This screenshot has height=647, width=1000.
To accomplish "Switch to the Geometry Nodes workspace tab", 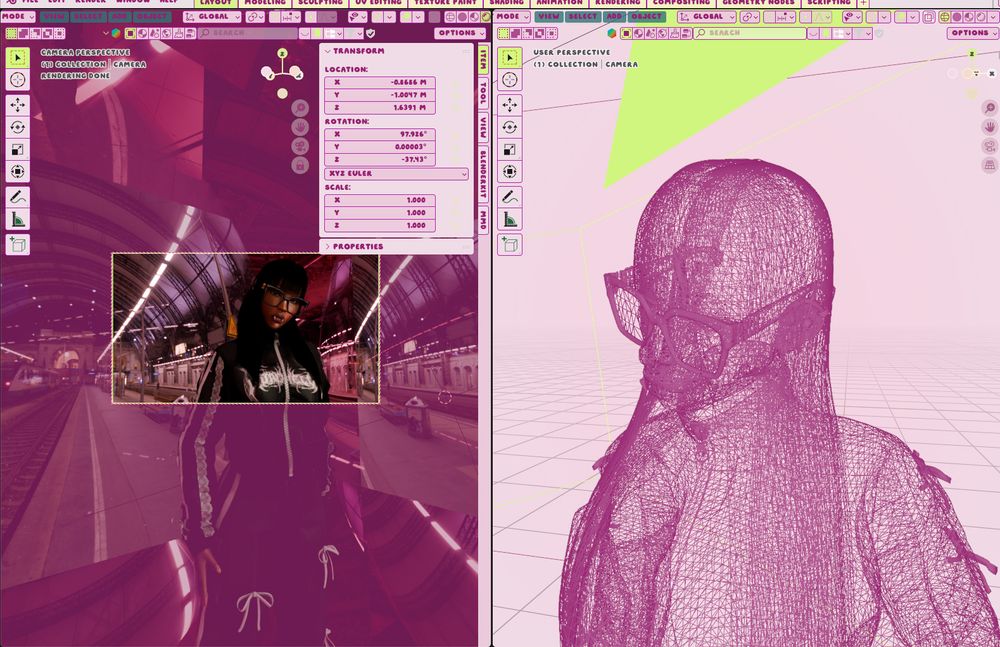I will click(x=758, y=3).
